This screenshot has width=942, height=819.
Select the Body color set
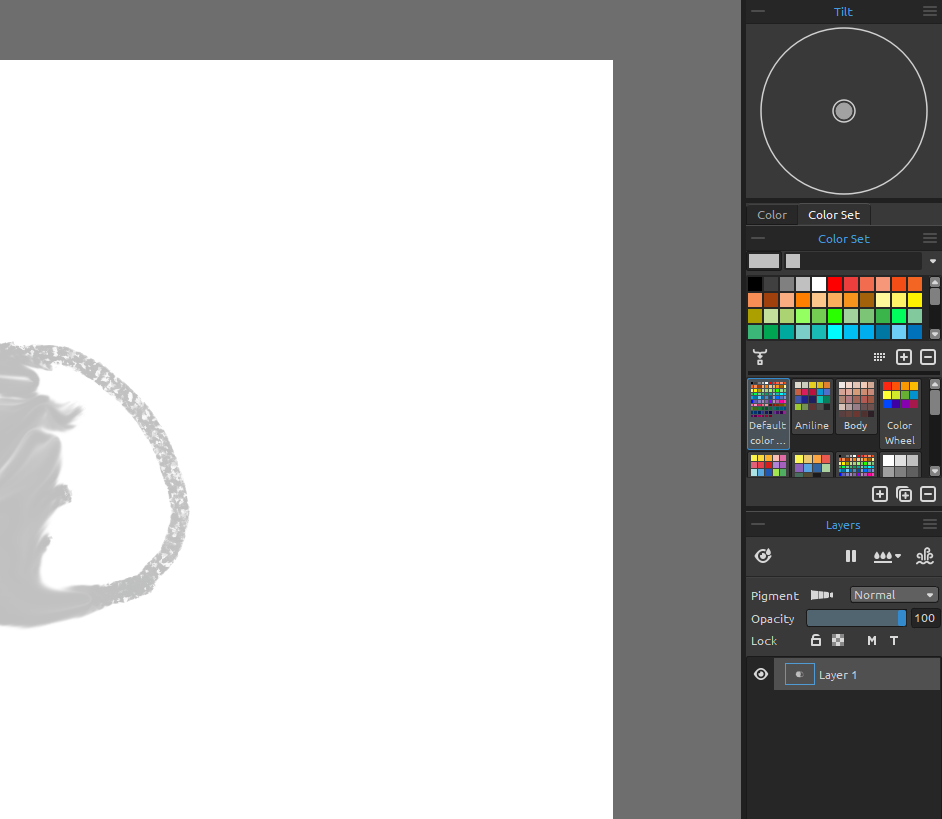click(856, 406)
